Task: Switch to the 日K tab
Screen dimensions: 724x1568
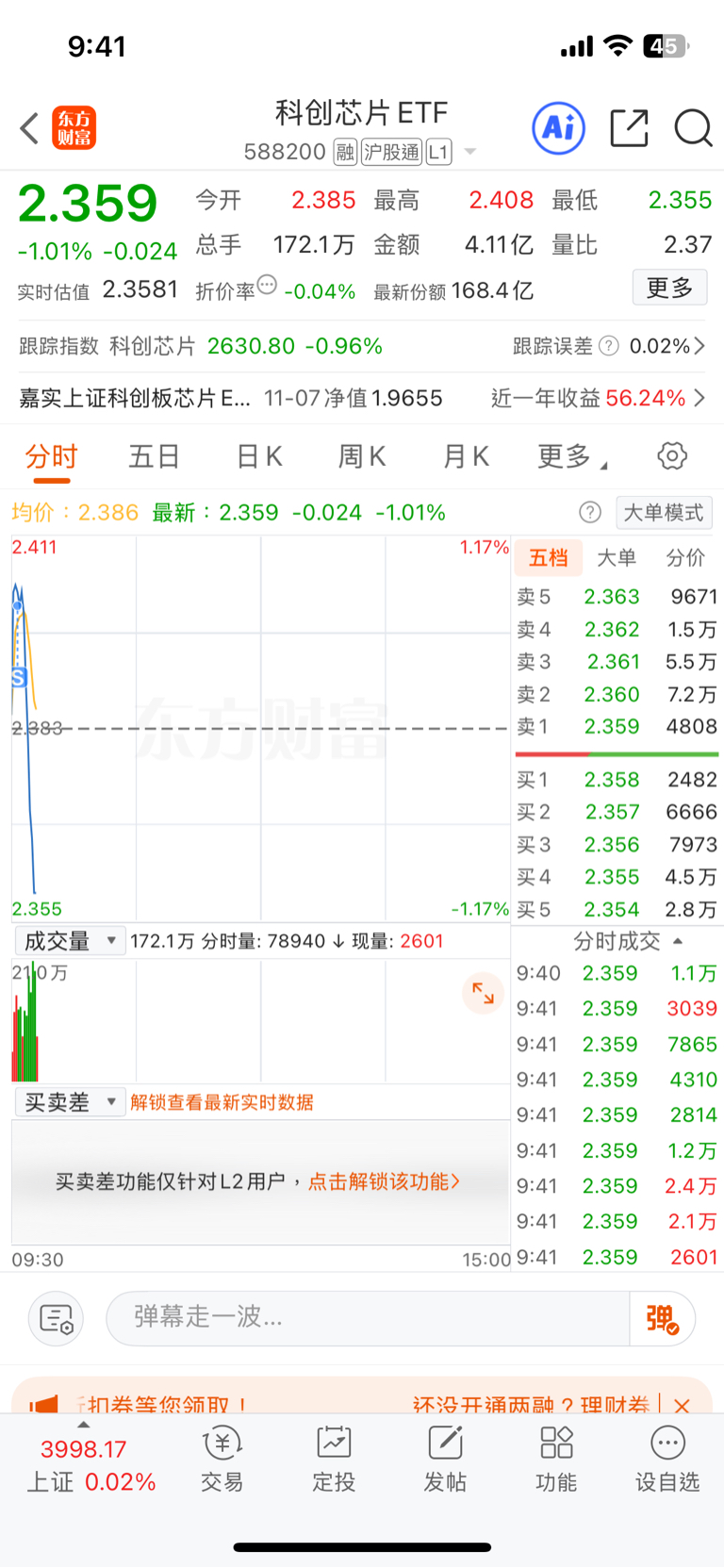Action: [259, 456]
